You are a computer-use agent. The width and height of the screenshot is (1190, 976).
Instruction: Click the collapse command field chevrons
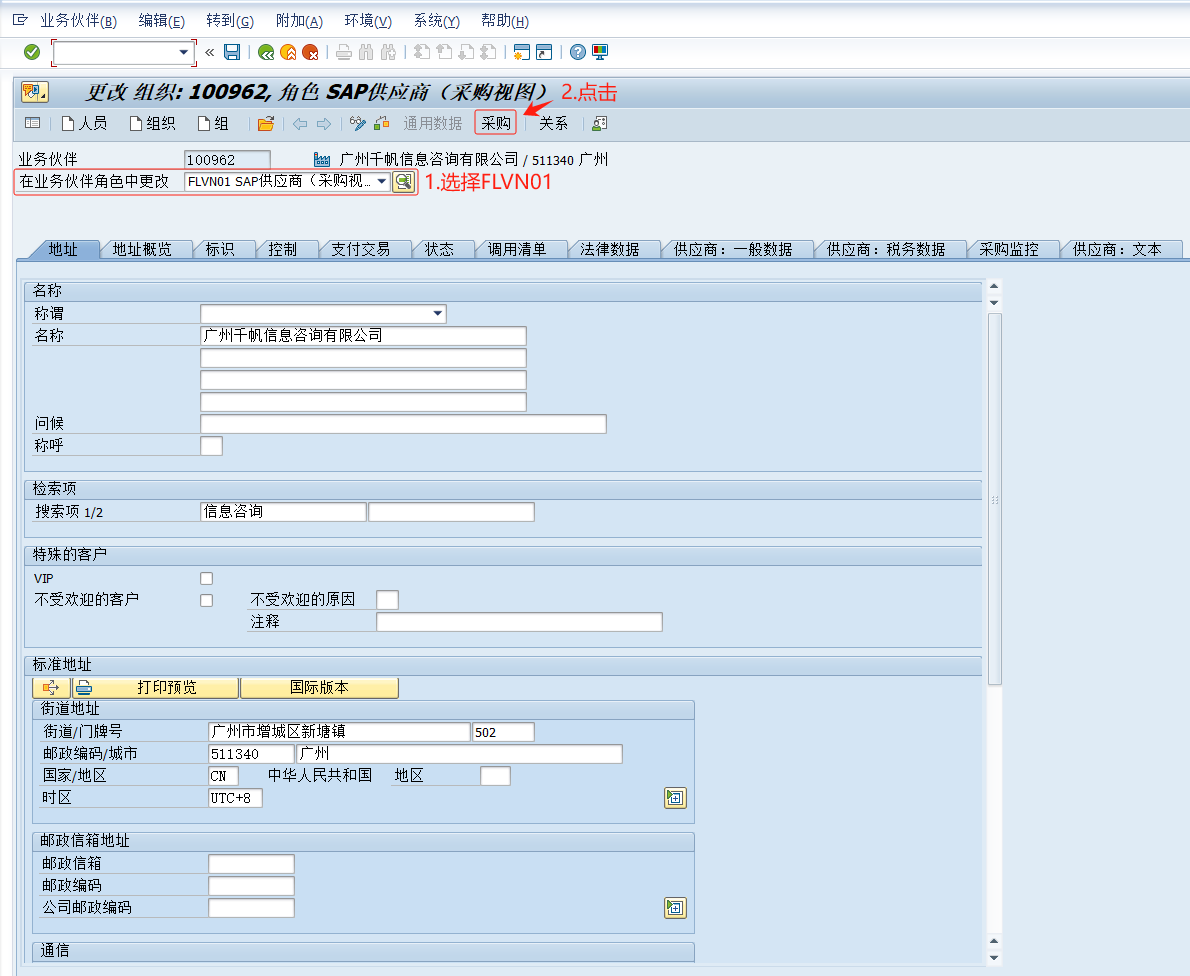pyautogui.click(x=209, y=52)
